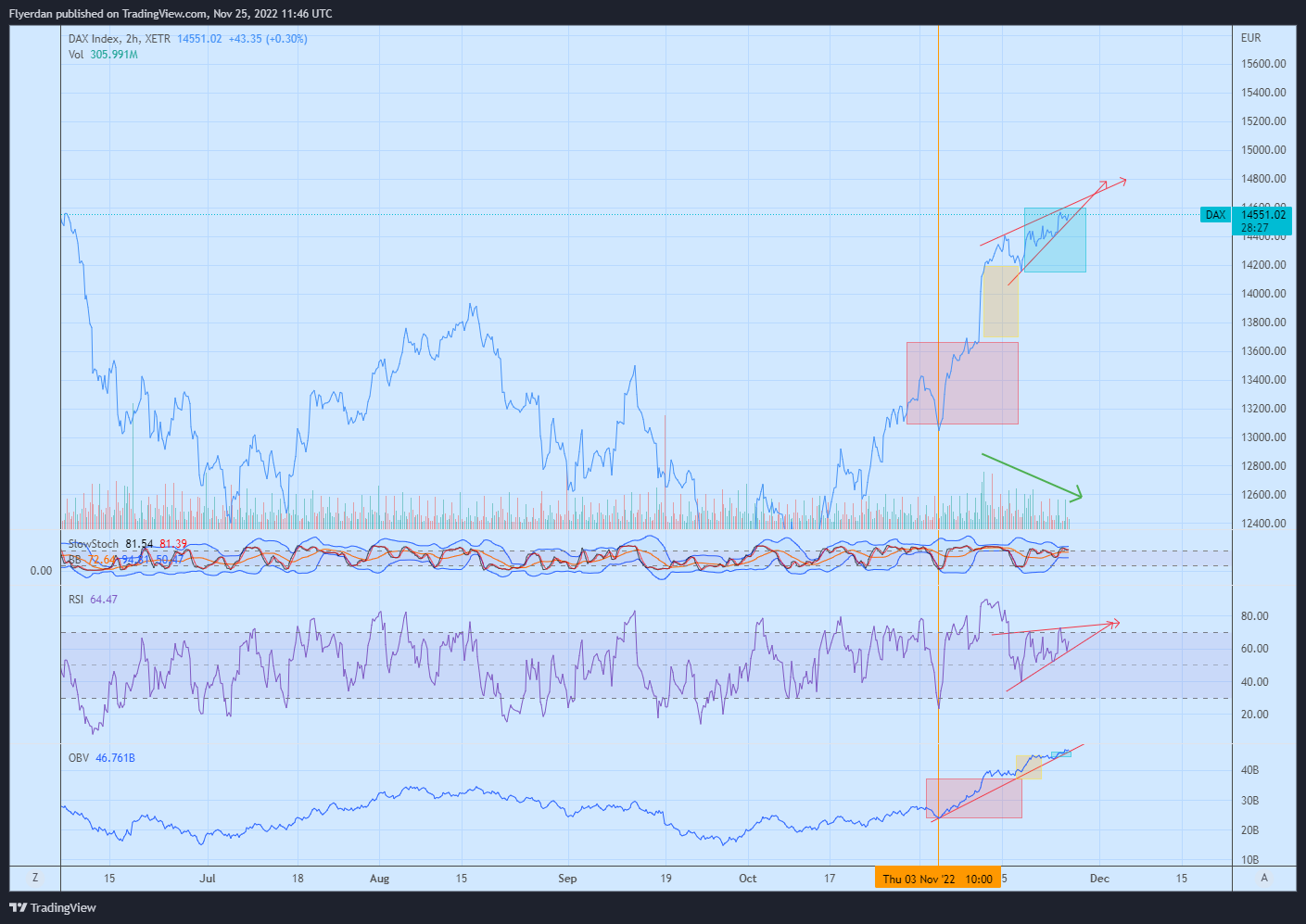1306x924 pixels.
Task: Click the 13000.00 price axis label
Action: (1263, 437)
